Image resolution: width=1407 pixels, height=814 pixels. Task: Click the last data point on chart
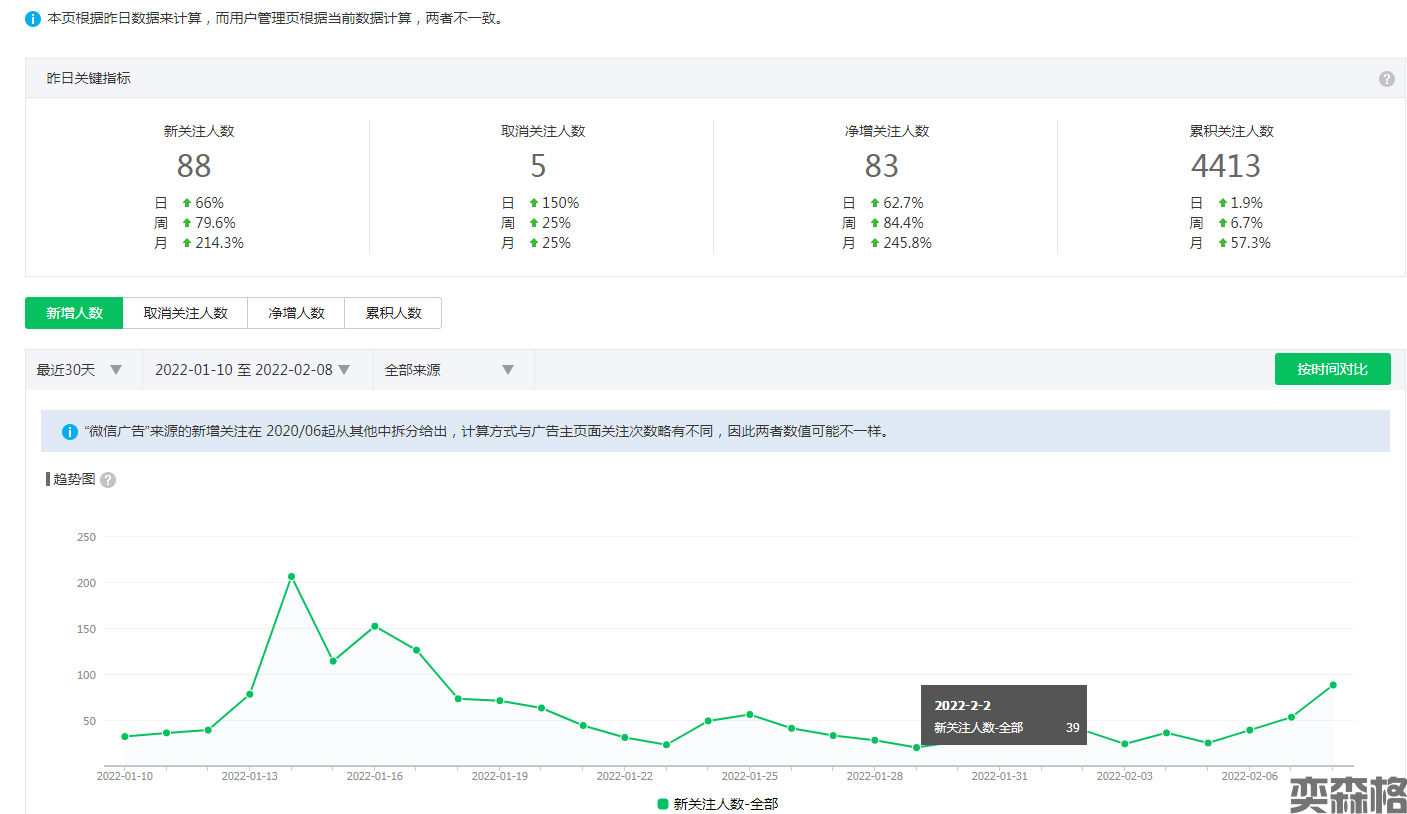(1333, 685)
